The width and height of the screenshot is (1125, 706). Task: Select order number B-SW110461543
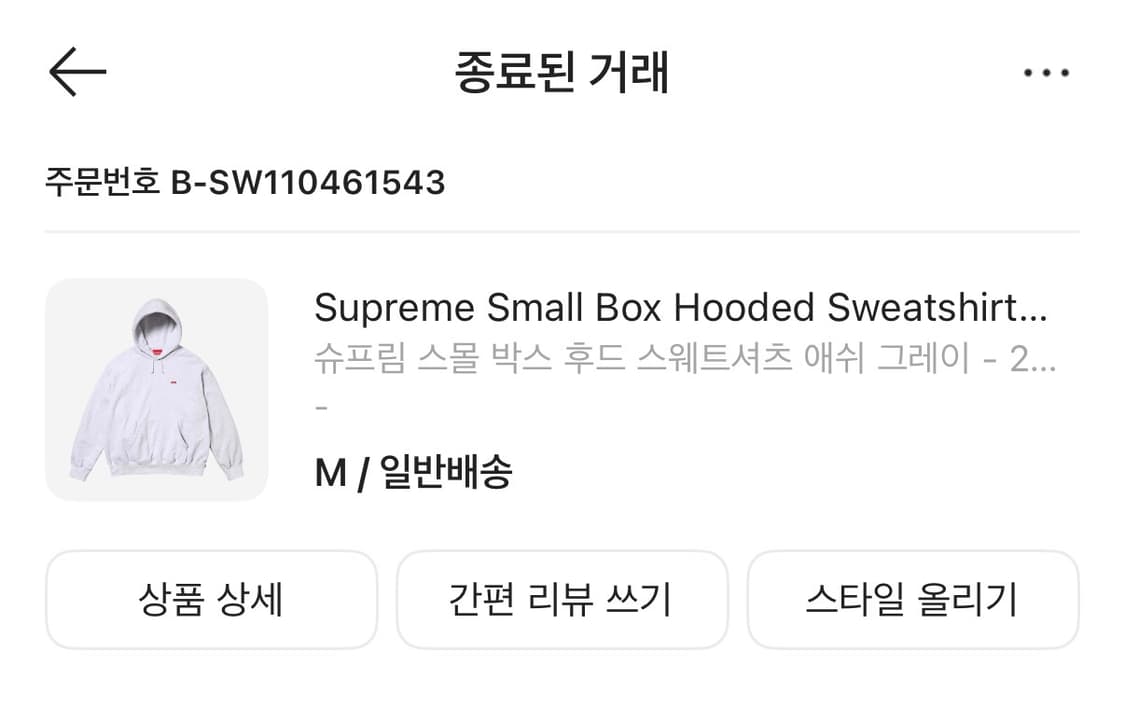click(x=307, y=183)
